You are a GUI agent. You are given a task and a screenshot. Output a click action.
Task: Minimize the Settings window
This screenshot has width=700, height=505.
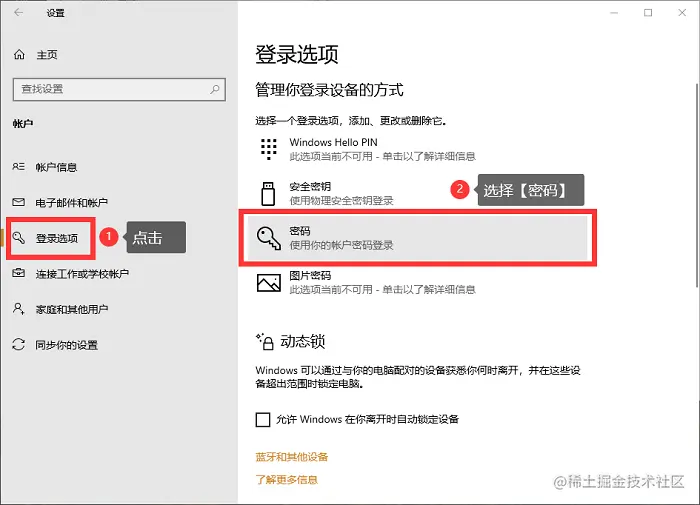click(614, 13)
